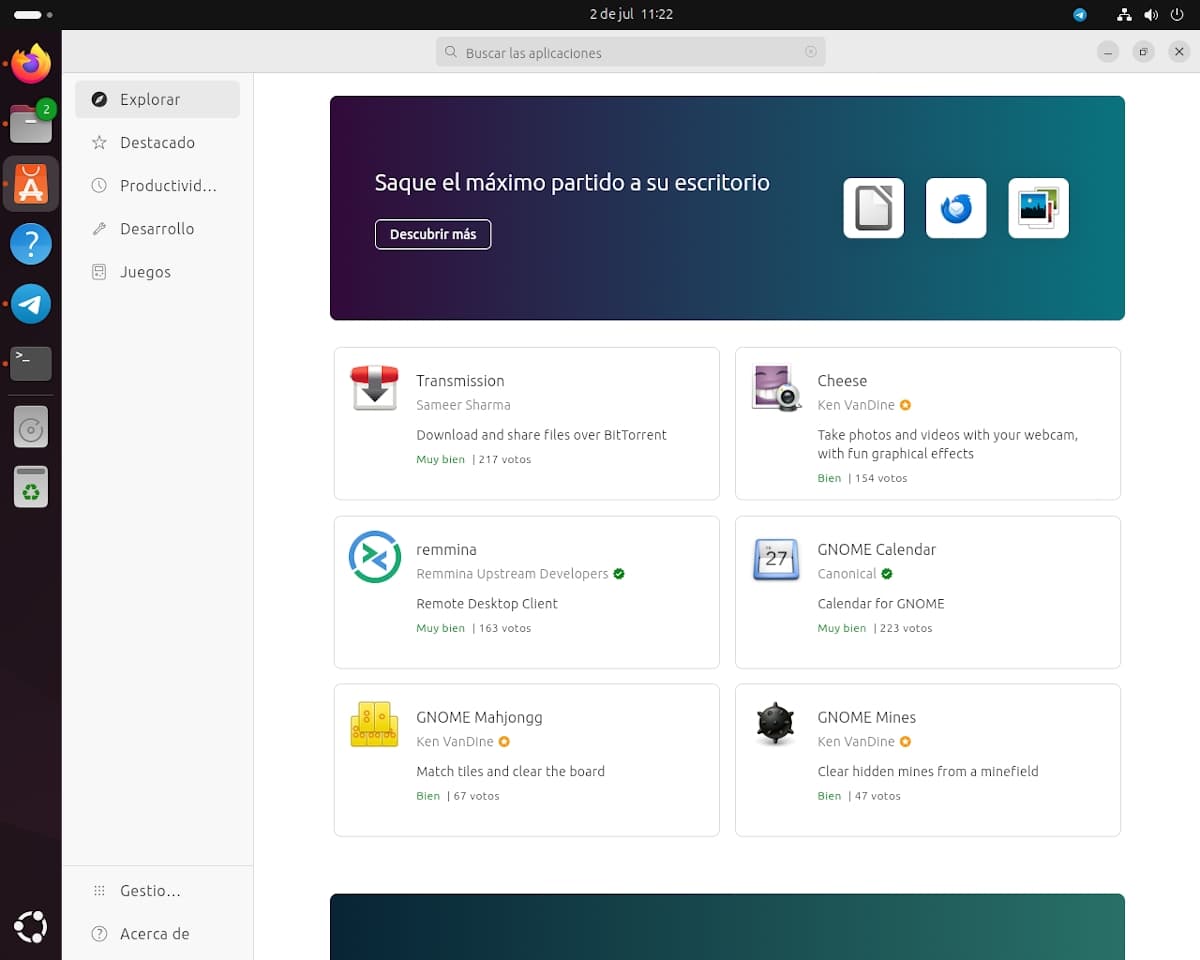Click the verified badge next to Canonical
The height and width of the screenshot is (960, 1200).
point(887,574)
